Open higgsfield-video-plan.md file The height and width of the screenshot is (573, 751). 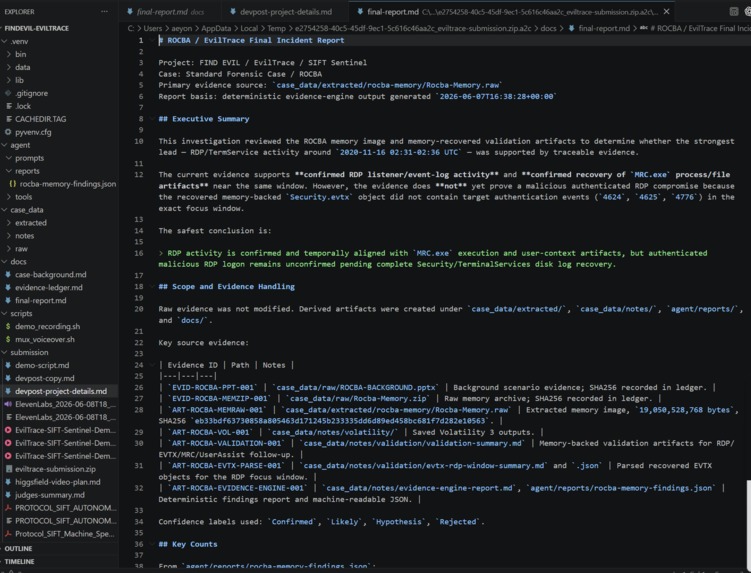tap(57, 481)
